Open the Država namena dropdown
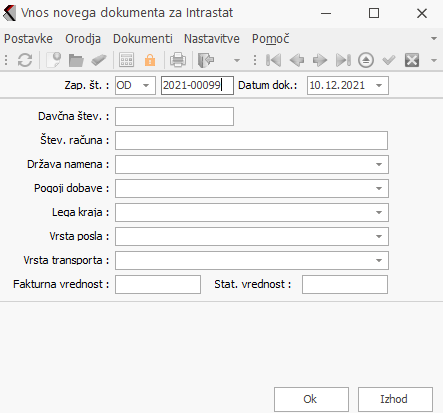This screenshot has height=413, width=443. pos(379,164)
